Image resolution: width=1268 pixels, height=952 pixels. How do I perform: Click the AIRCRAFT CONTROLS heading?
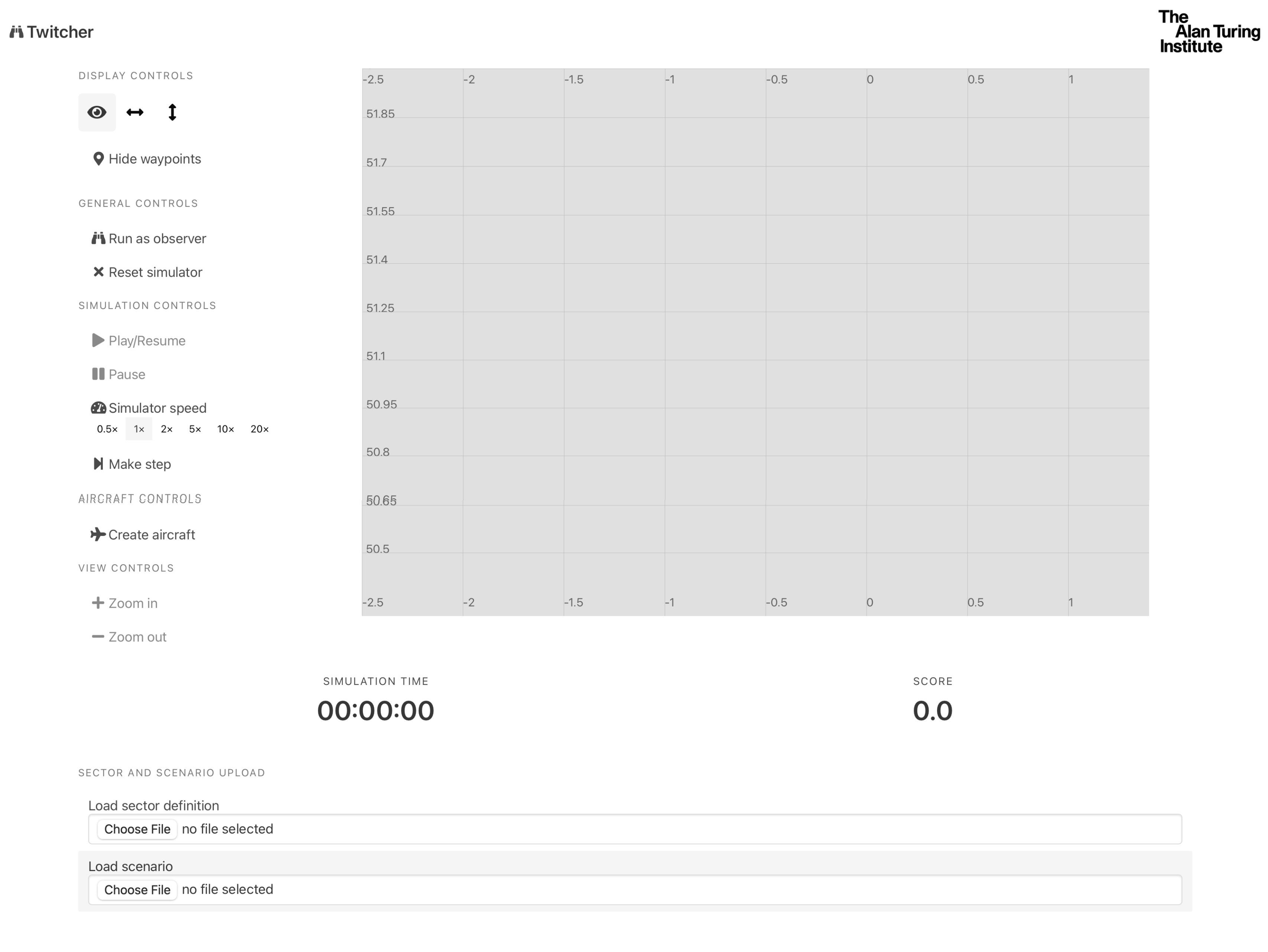[140, 498]
